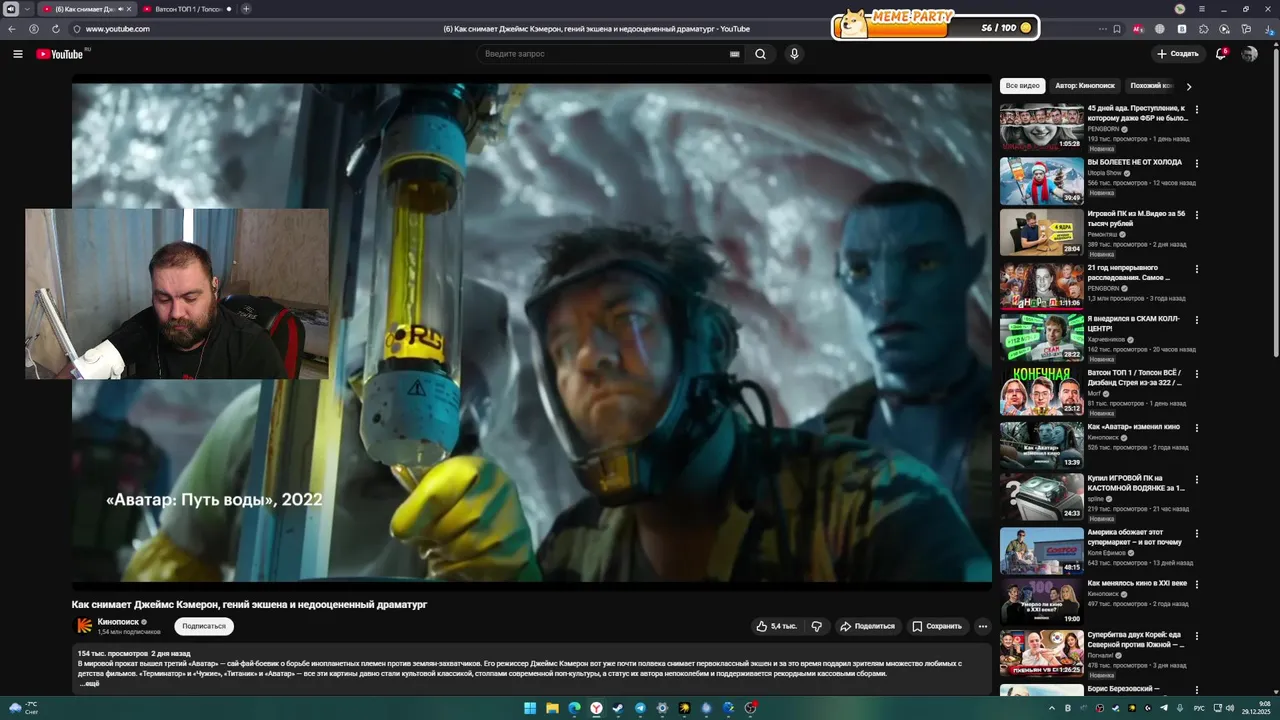The image size is (1280, 720).
Task: Open the Кинопоиск channel name link
Action: [x=118, y=622]
